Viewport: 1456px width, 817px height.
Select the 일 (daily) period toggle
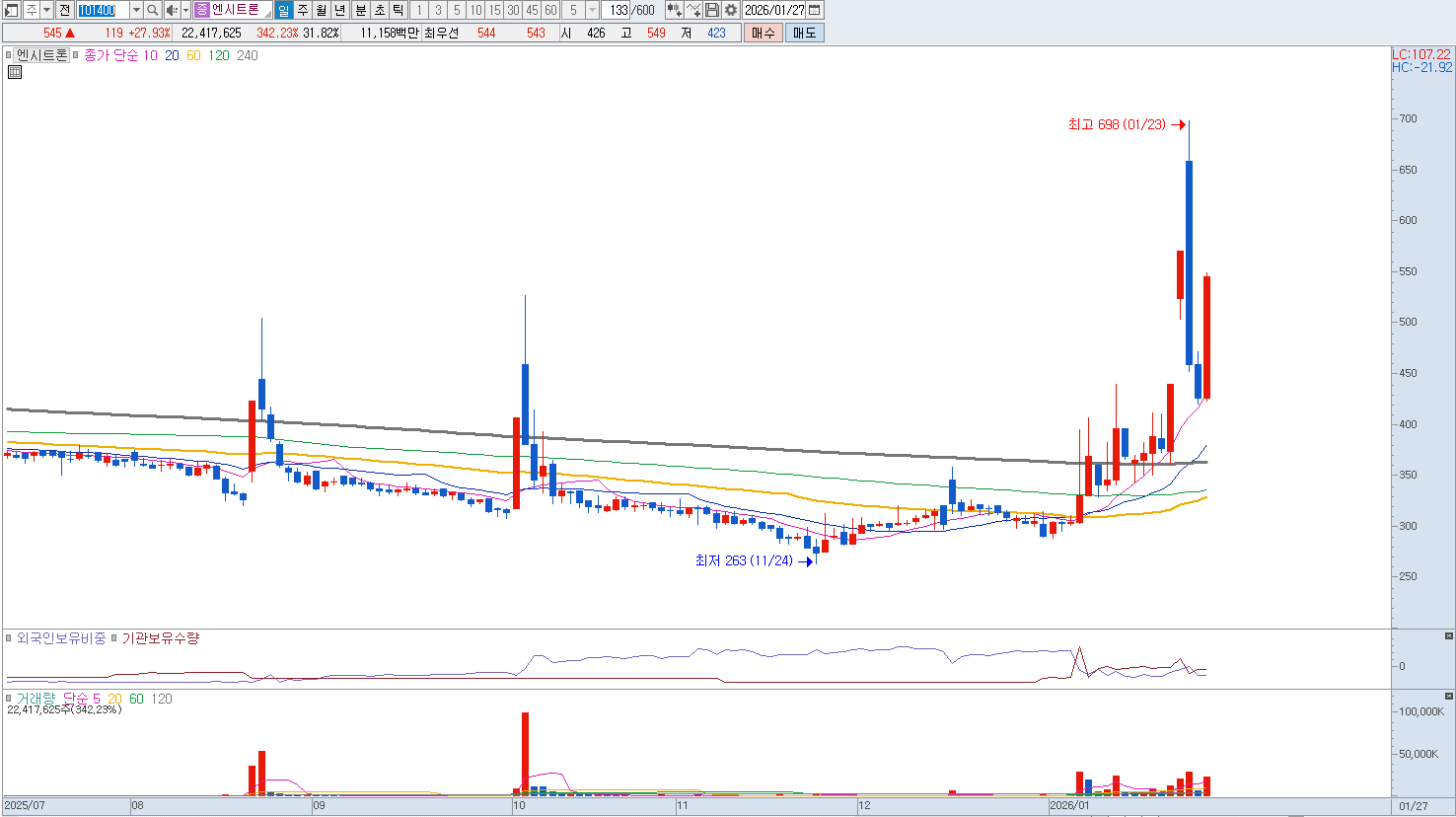283,10
